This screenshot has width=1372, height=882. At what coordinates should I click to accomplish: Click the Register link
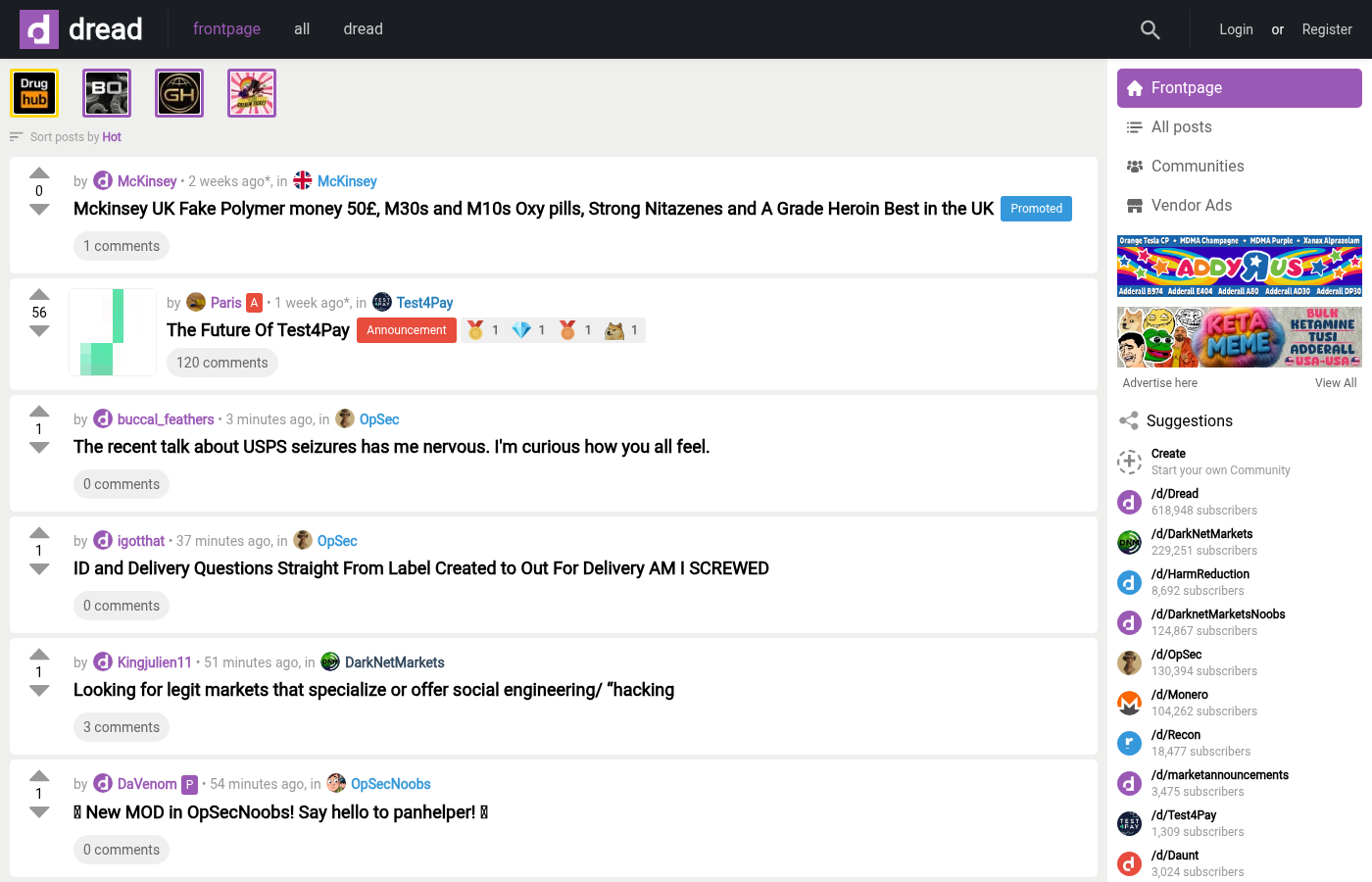pos(1327,29)
